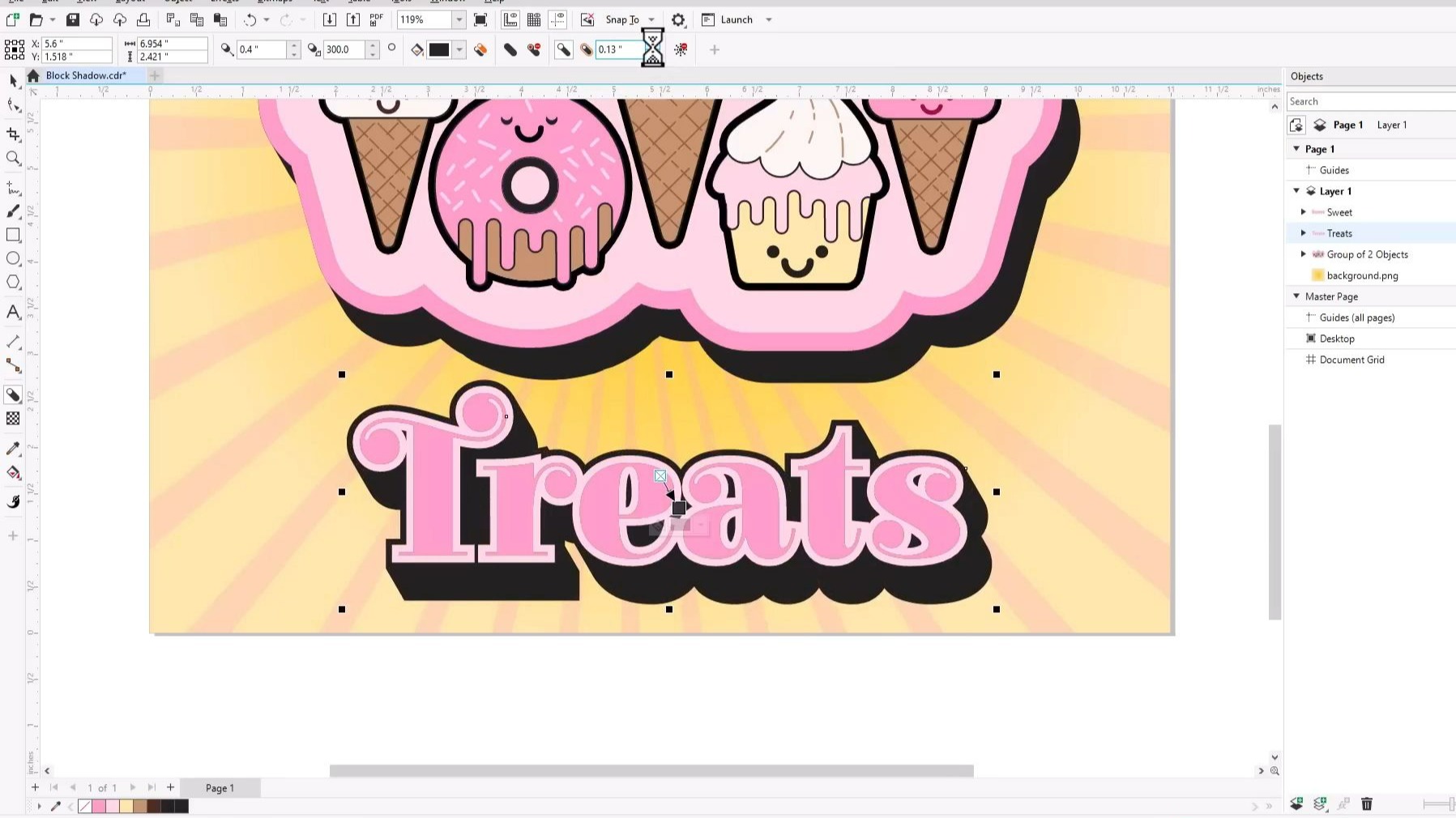Image resolution: width=1456 pixels, height=818 pixels.
Task: Click the Export icon
Action: [352, 19]
